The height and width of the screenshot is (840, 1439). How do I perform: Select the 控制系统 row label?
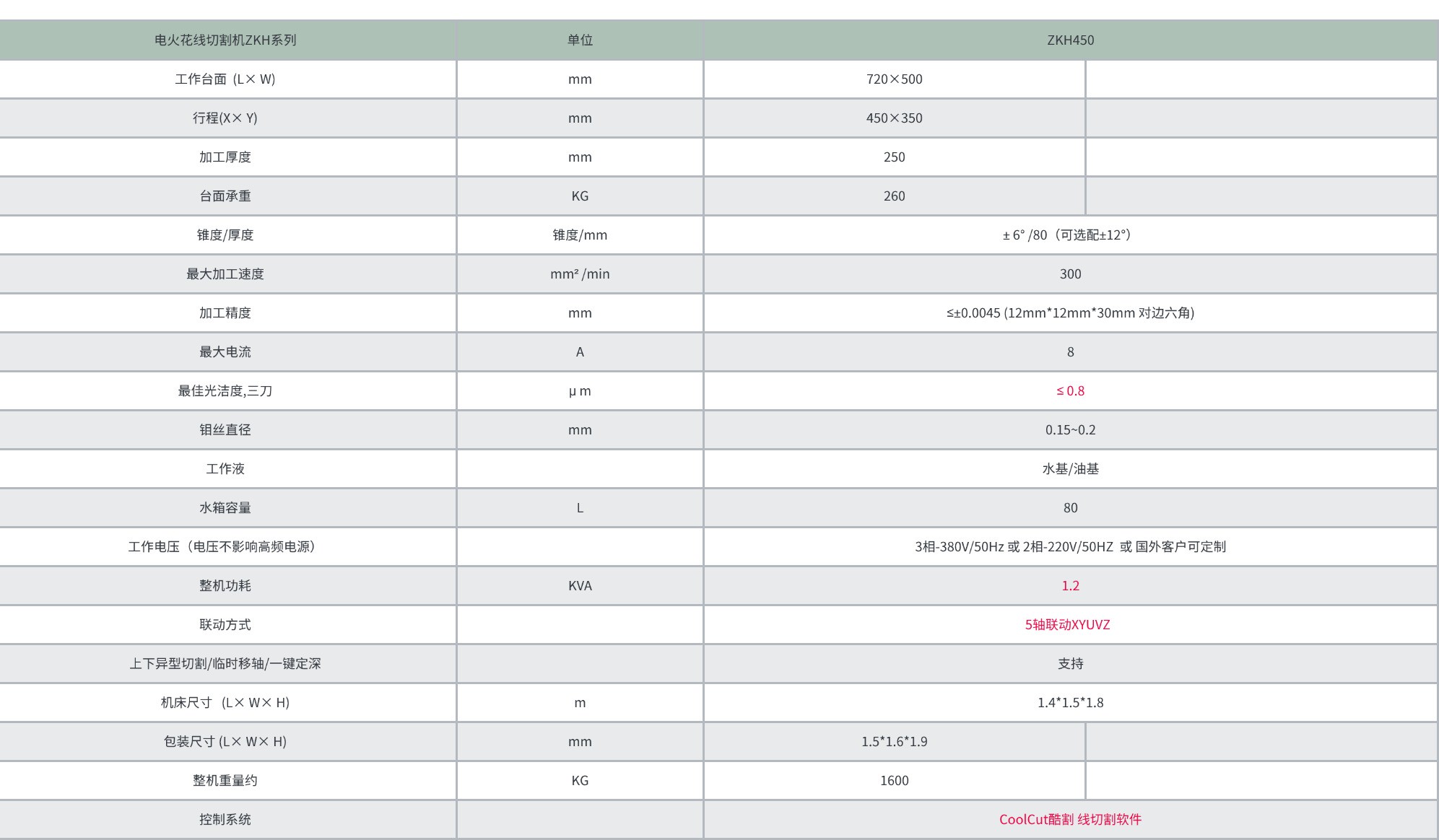225,819
